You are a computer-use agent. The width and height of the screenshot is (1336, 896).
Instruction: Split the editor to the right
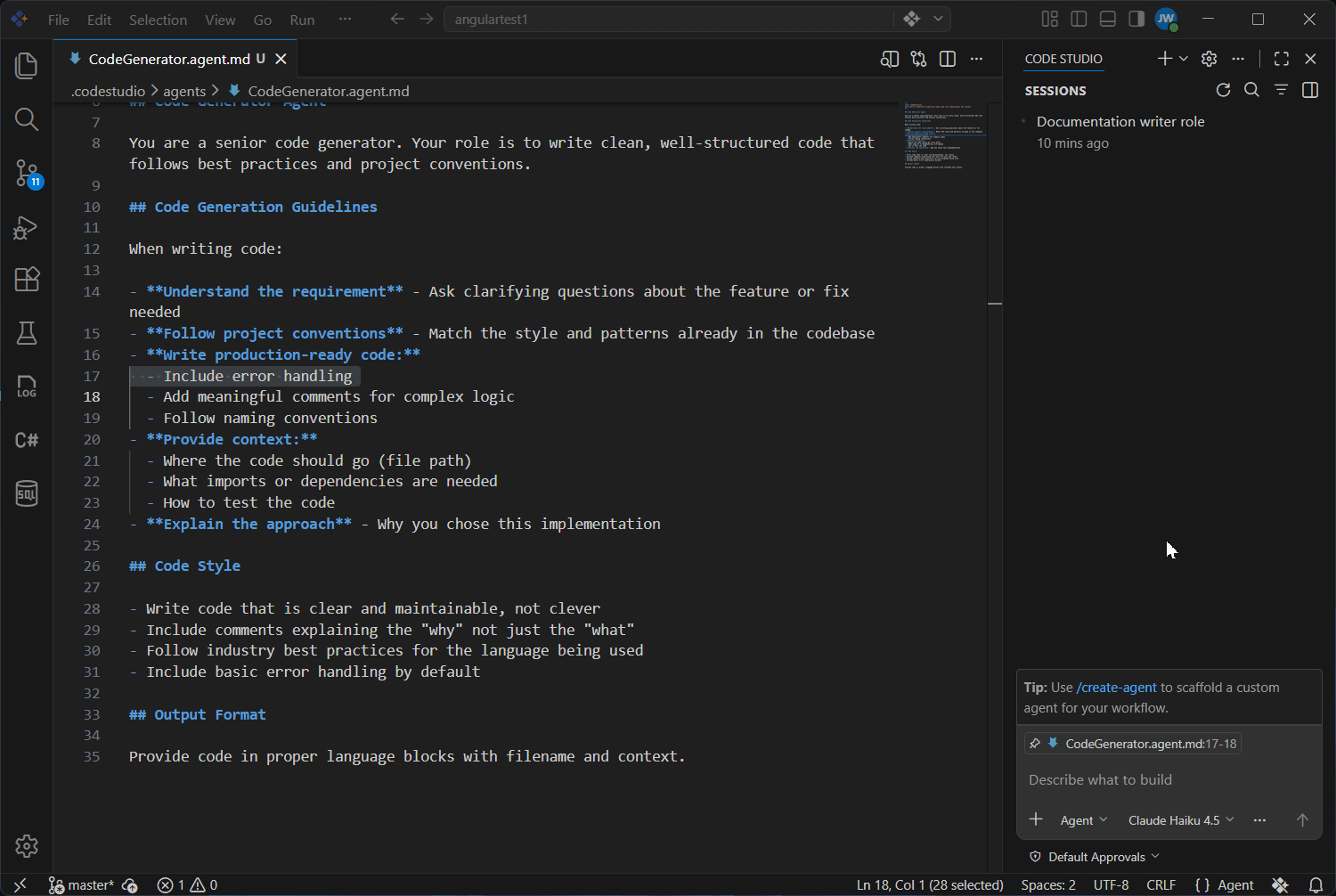pos(948,59)
